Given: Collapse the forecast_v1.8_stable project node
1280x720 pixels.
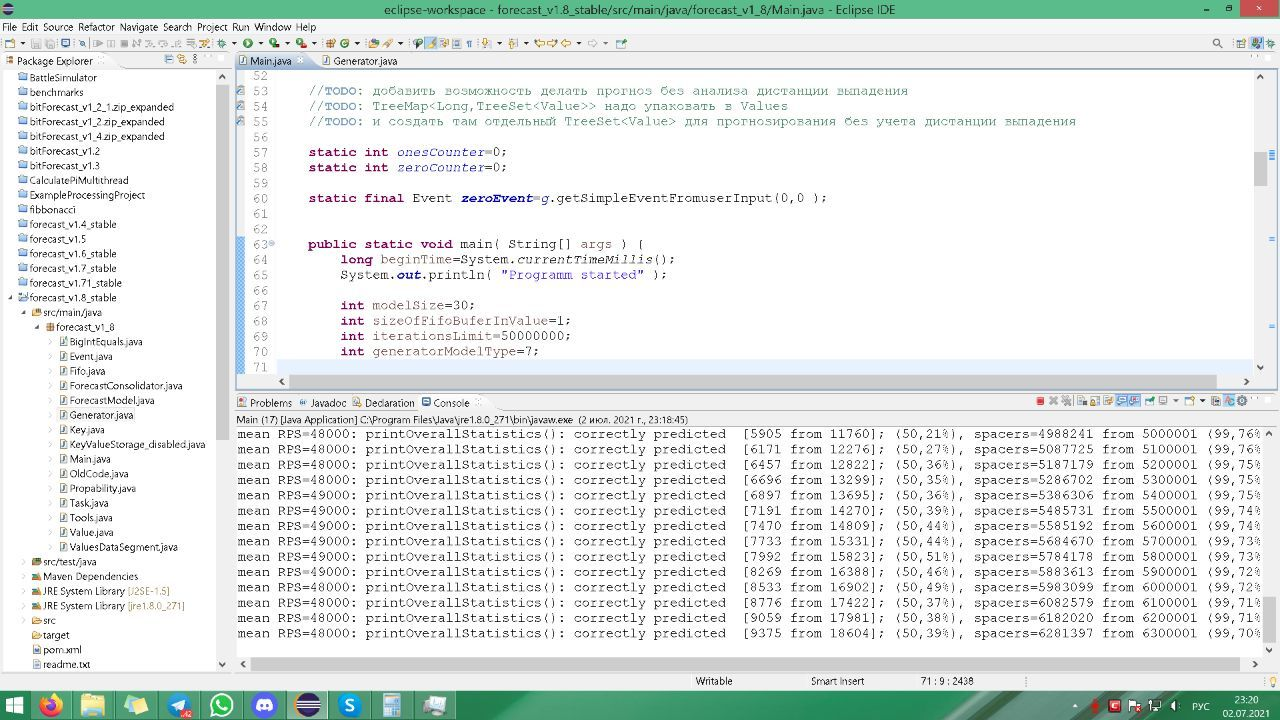Looking at the screenshot, I should (x=11, y=298).
